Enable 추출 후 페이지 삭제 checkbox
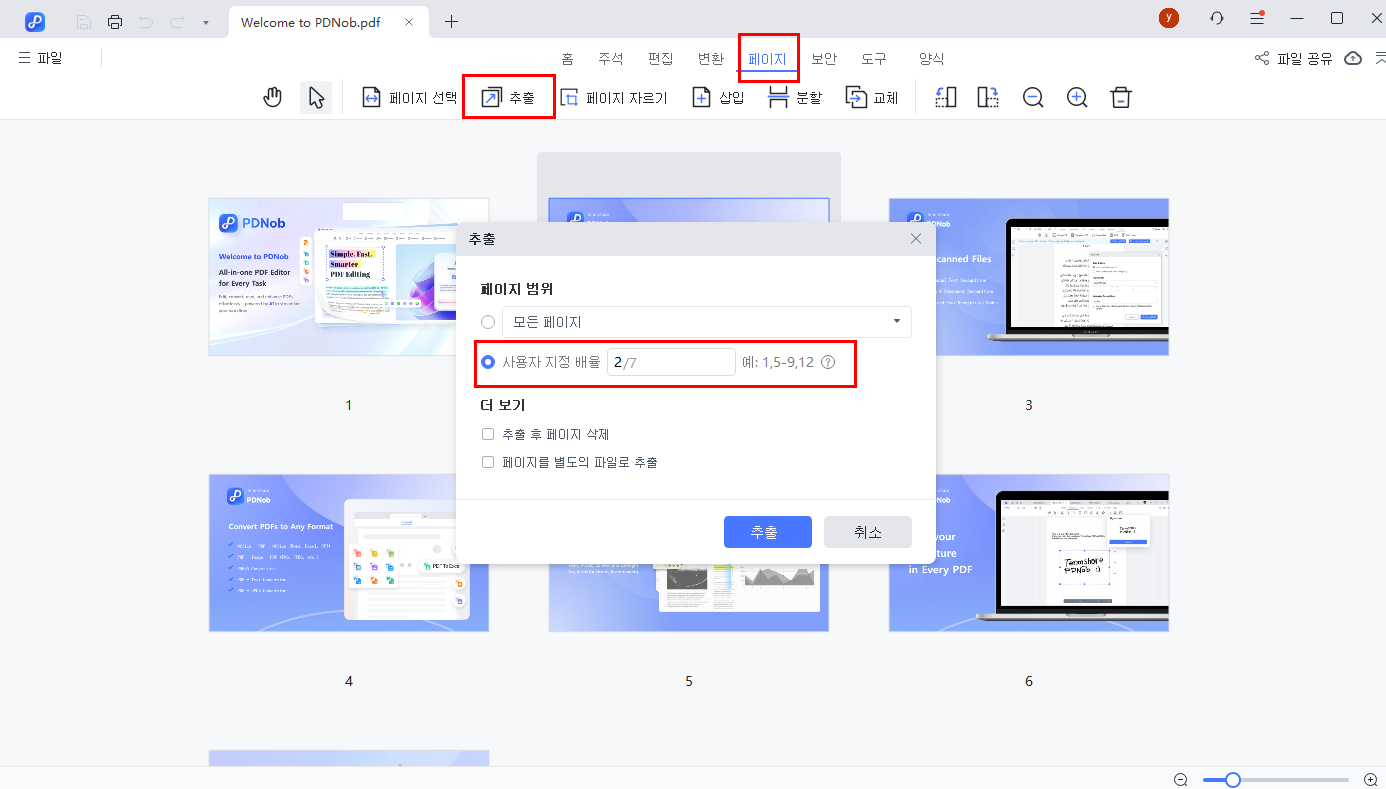The height and width of the screenshot is (789, 1386). (x=488, y=434)
